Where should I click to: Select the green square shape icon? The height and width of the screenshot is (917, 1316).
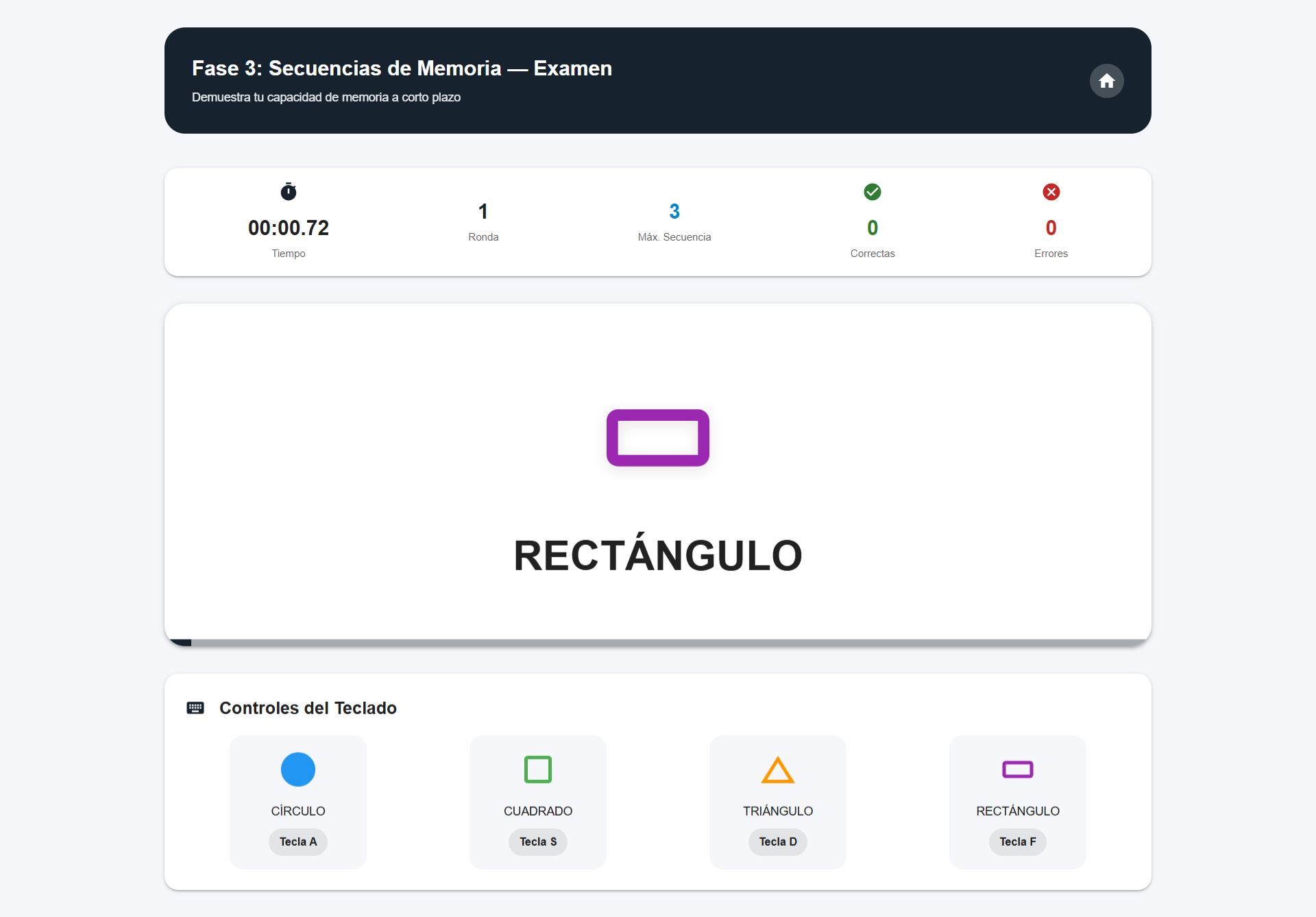tap(537, 770)
